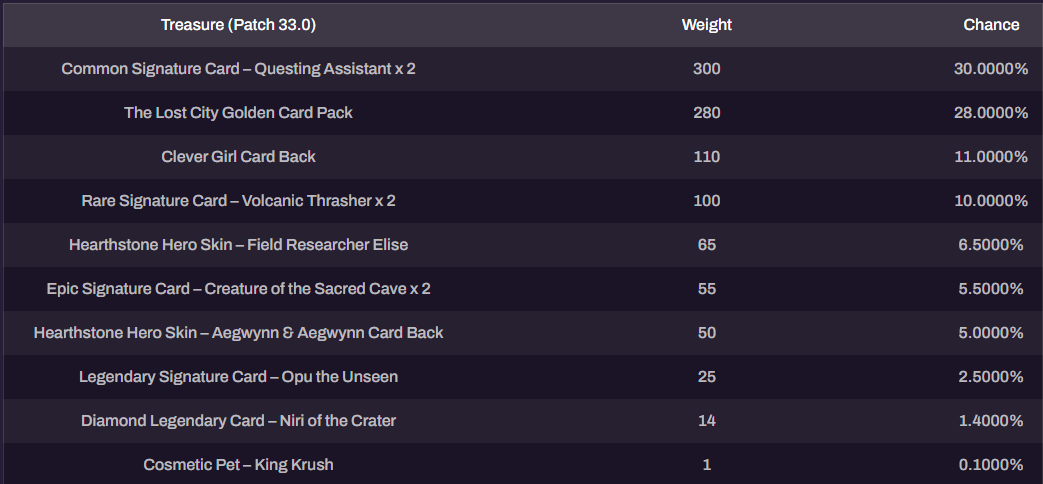Screen dimensions: 1043x484
Task: Select Legendary Signature Card Opu the Unseen
Action: point(238,376)
